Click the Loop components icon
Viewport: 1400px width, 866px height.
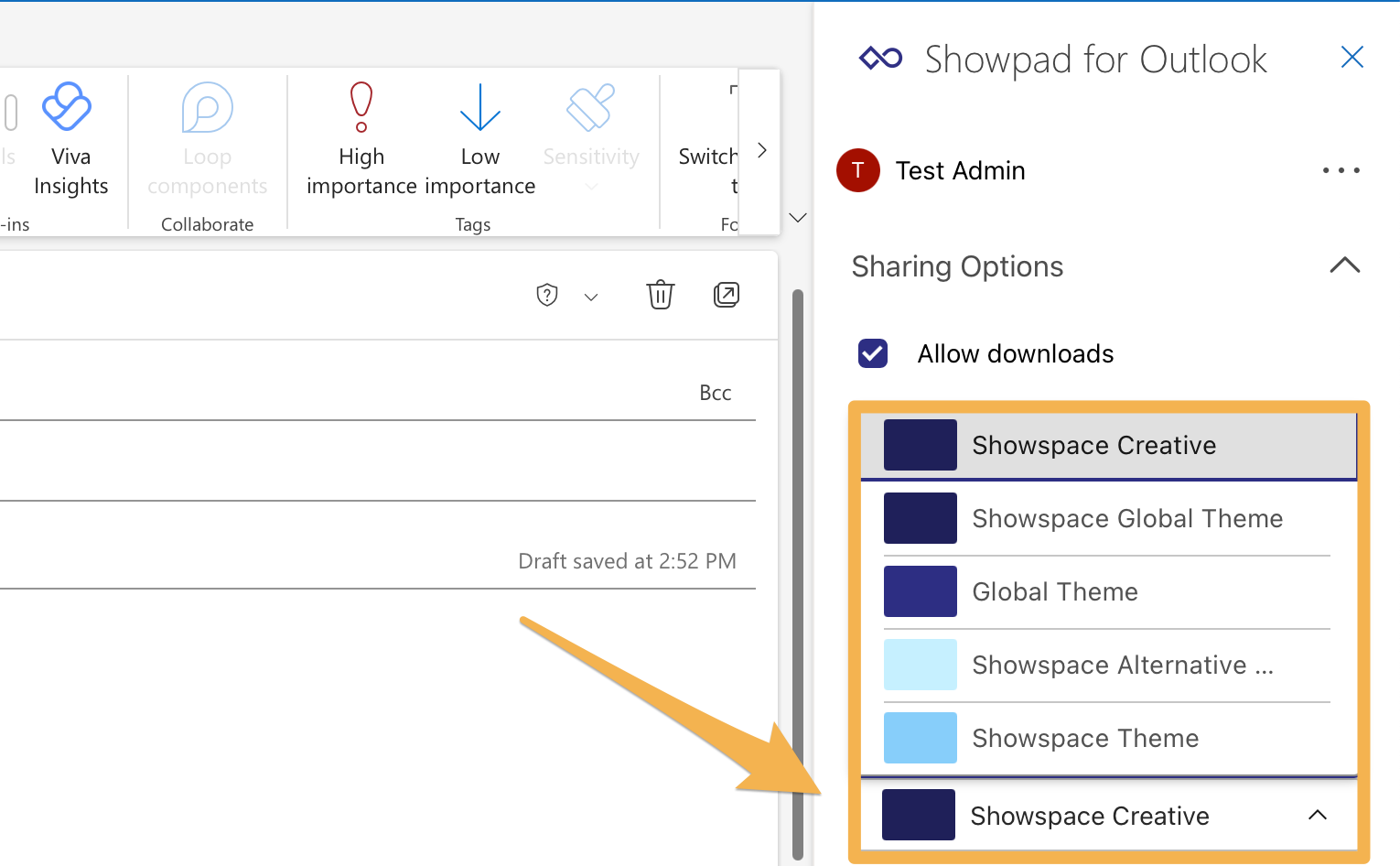[208, 108]
